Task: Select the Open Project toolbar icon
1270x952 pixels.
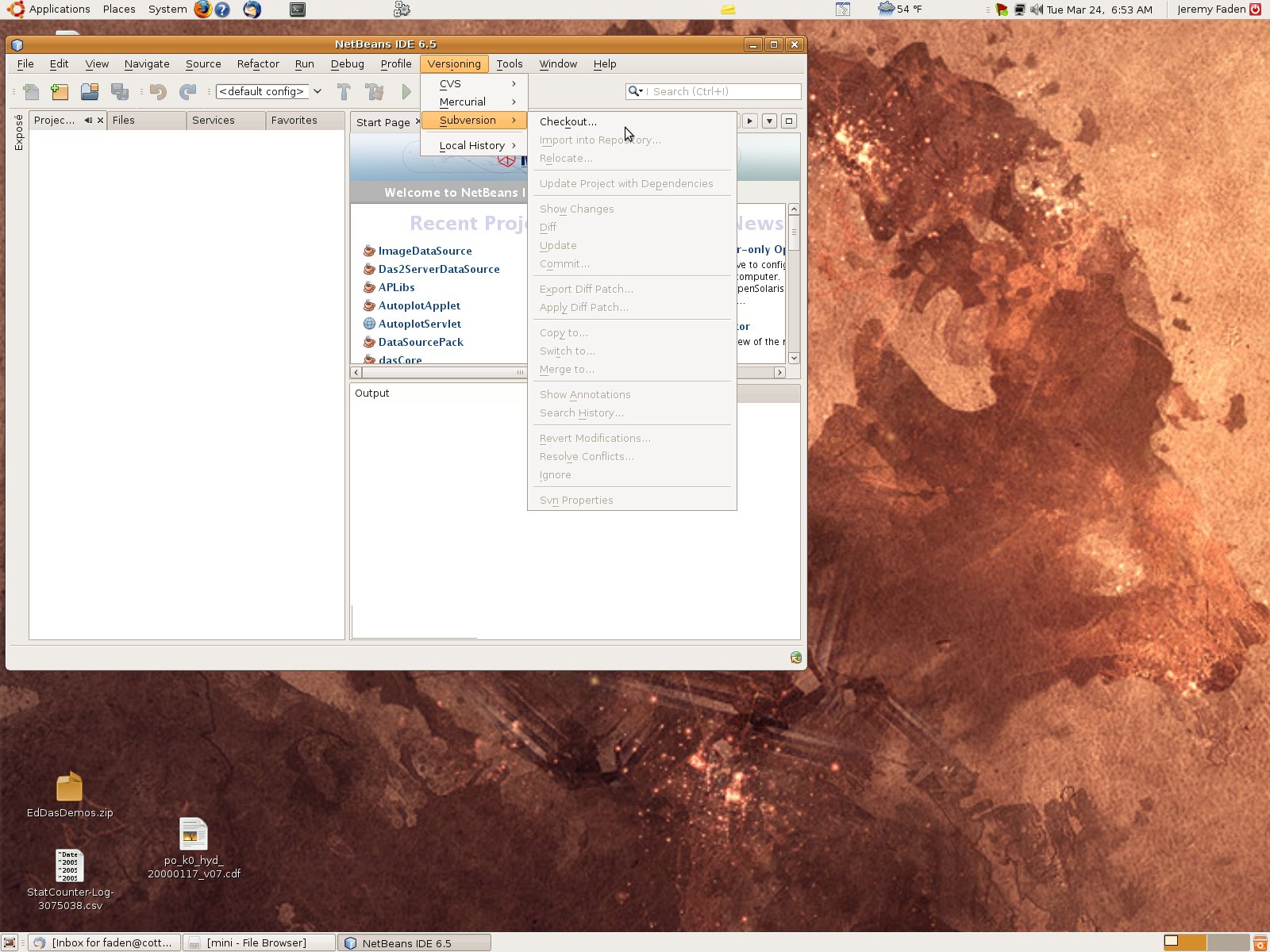Action: 90,91
